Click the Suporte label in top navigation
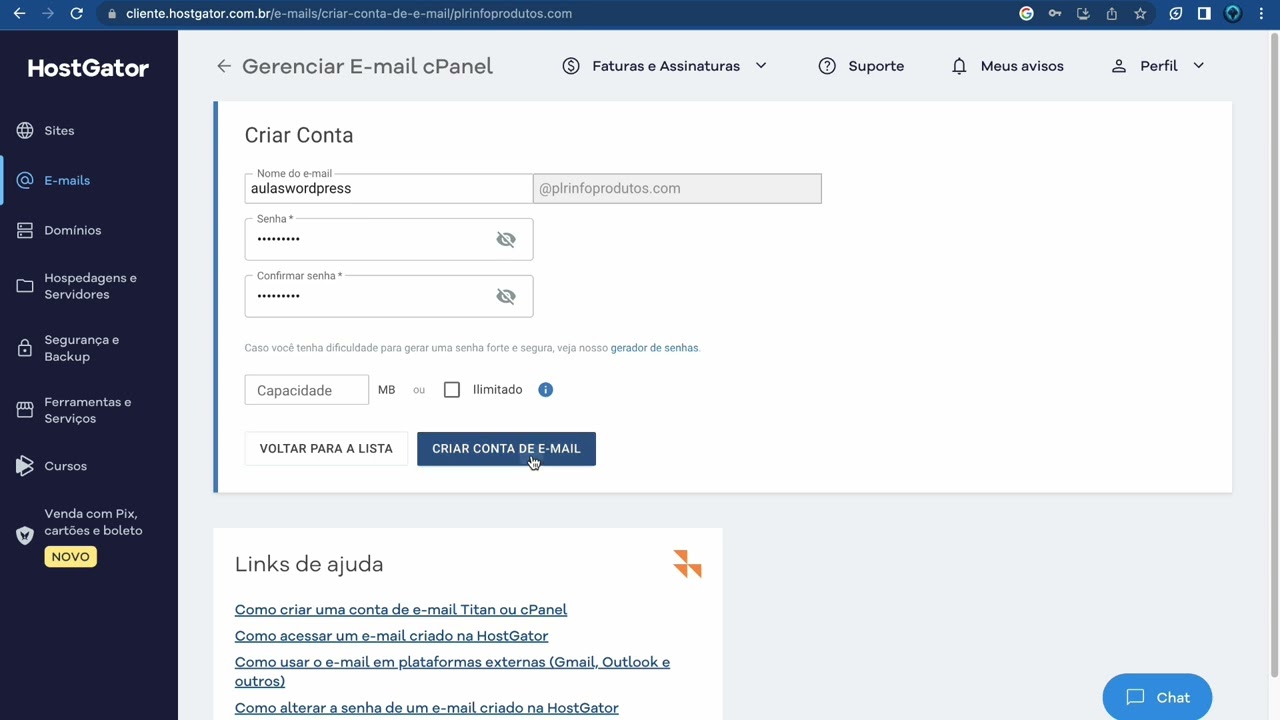Screen dimensions: 1280x720 [876, 66]
